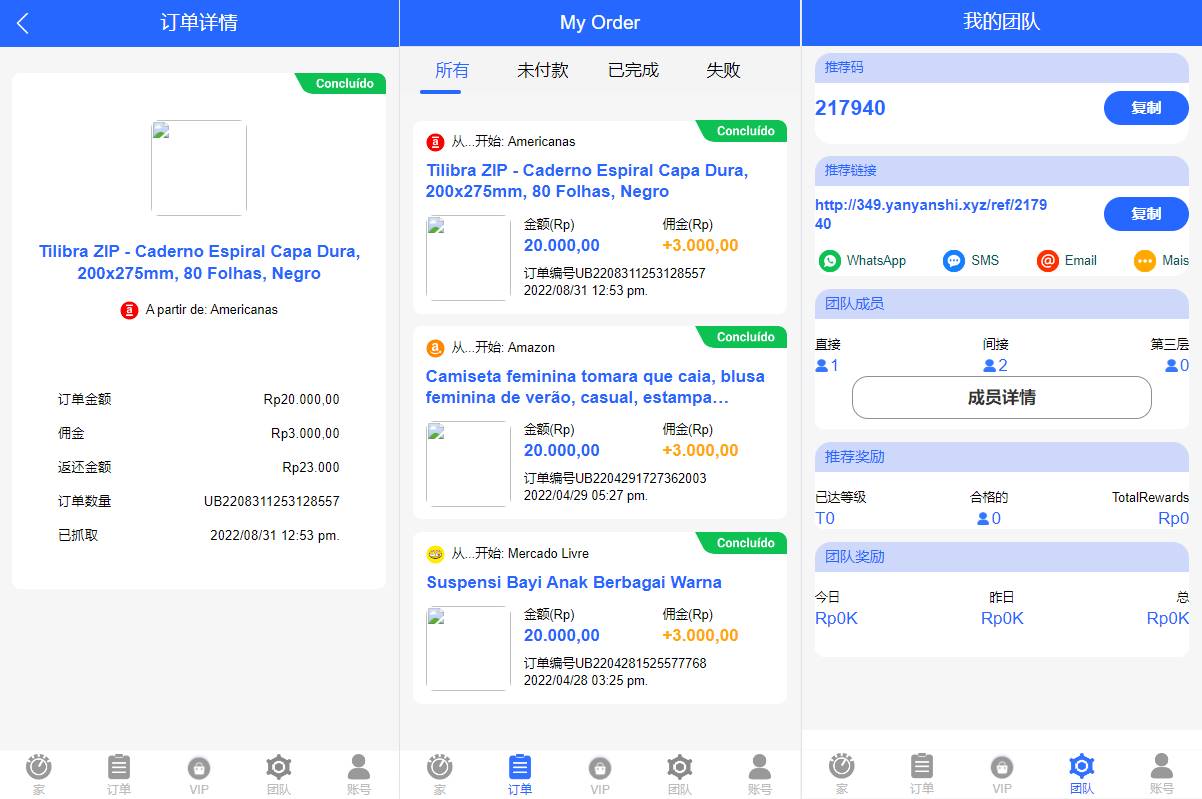
Task: Copy referral code 217940 with 复制 button
Action: 1145,108
